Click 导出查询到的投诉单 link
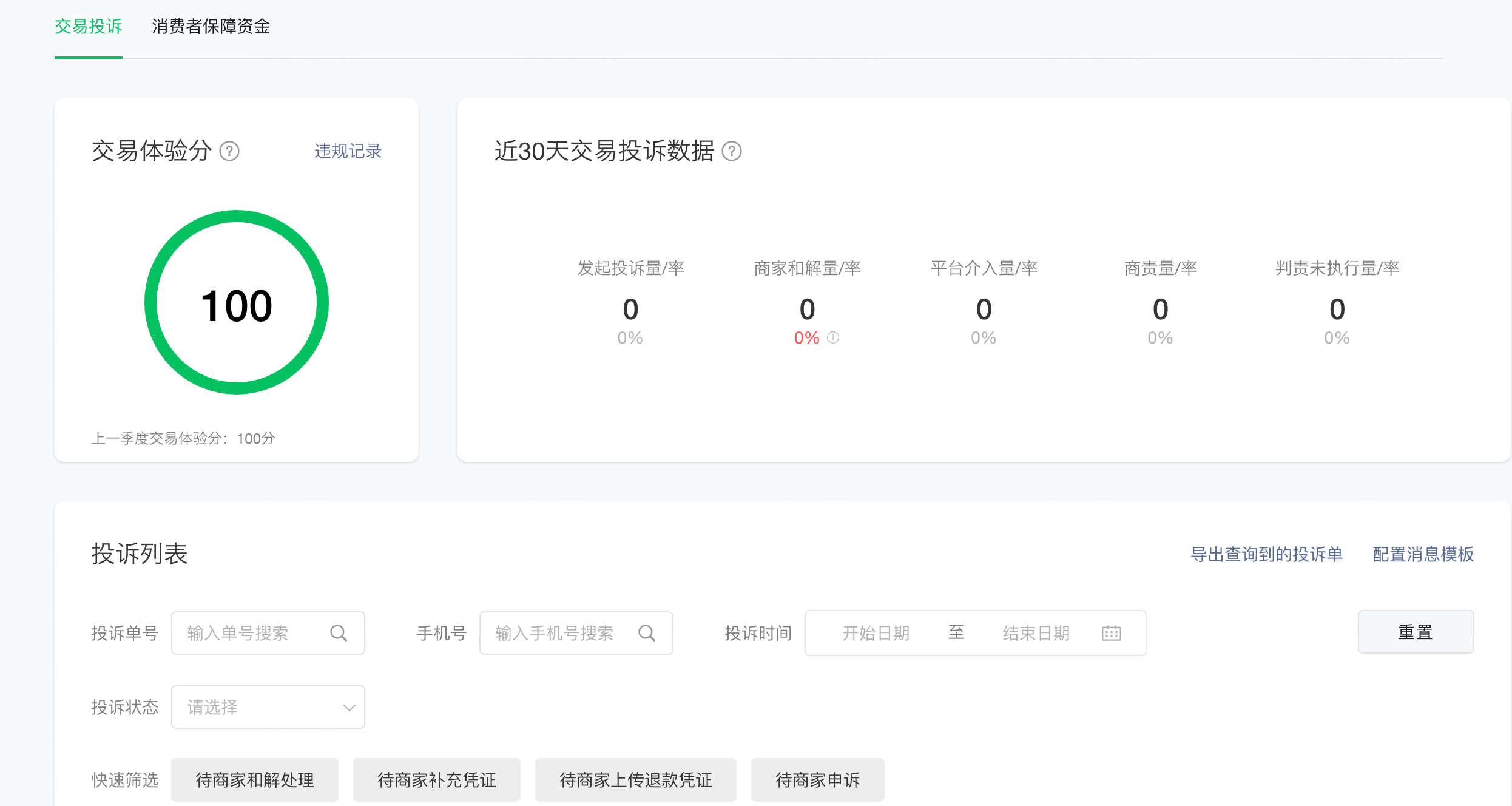Viewport: 1512px width, 806px height. 1266,554
